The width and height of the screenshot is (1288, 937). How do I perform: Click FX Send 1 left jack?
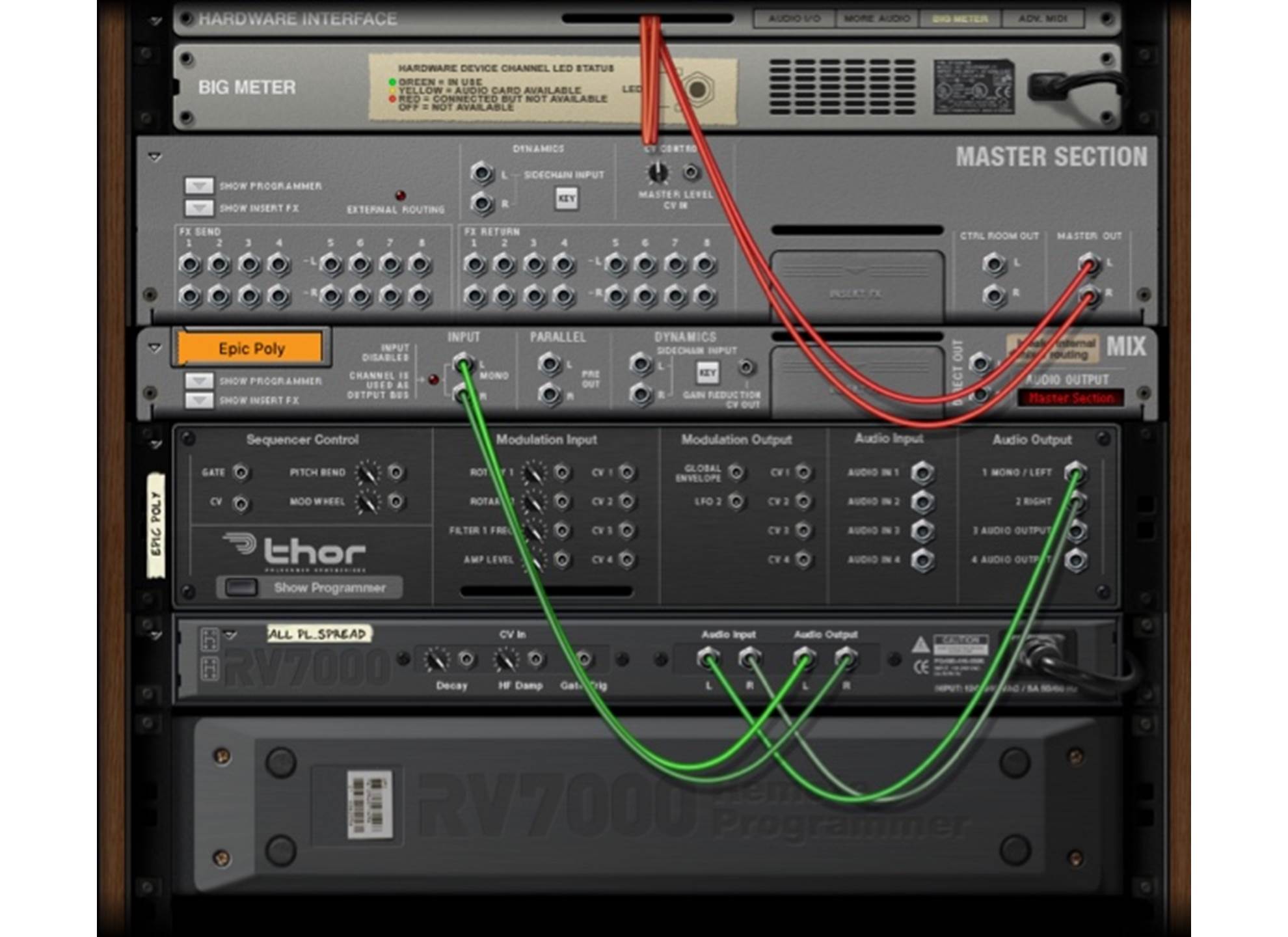click(x=189, y=265)
